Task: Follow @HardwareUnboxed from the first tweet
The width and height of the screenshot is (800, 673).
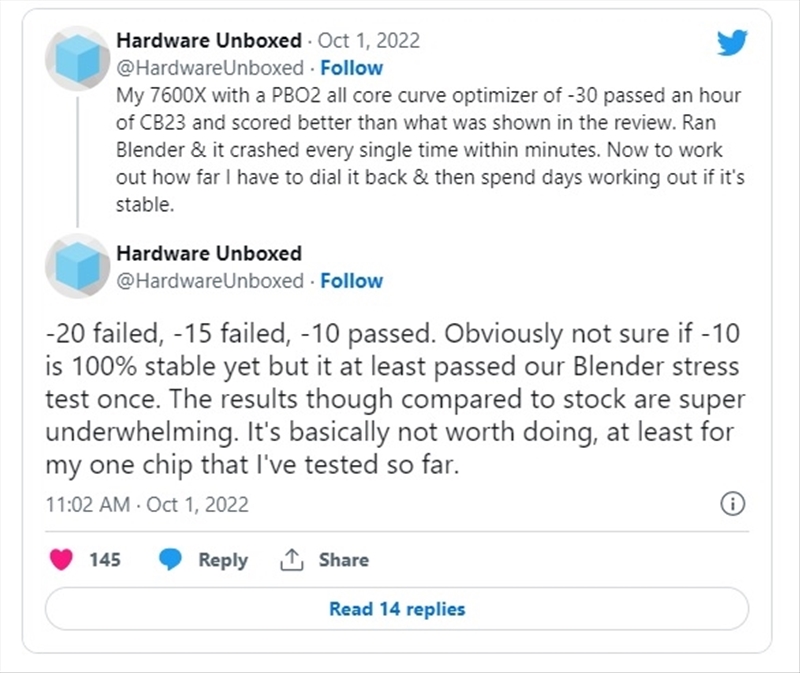Action: pyautogui.click(x=350, y=68)
